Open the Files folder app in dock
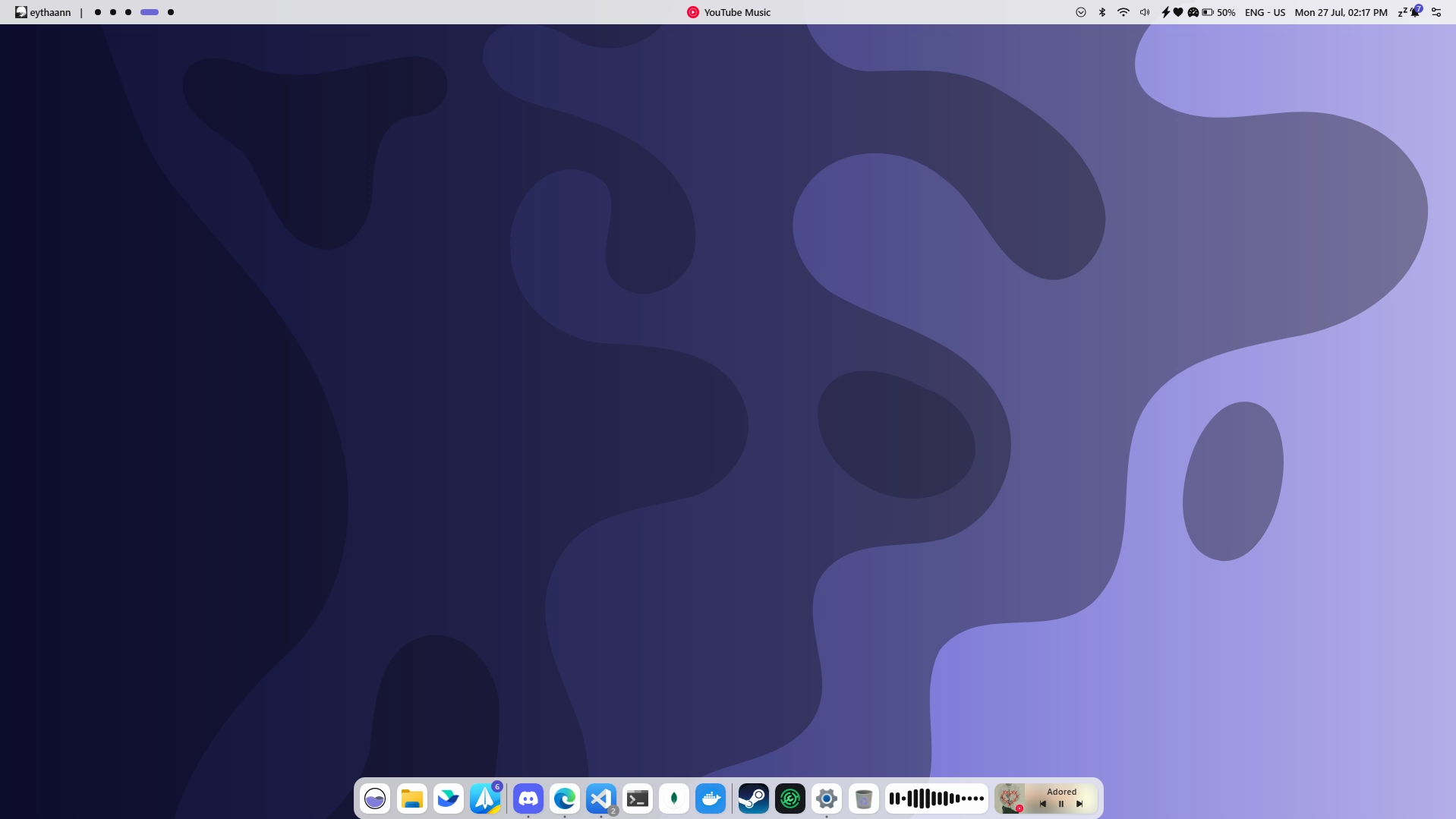The image size is (1456, 819). (x=412, y=799)
